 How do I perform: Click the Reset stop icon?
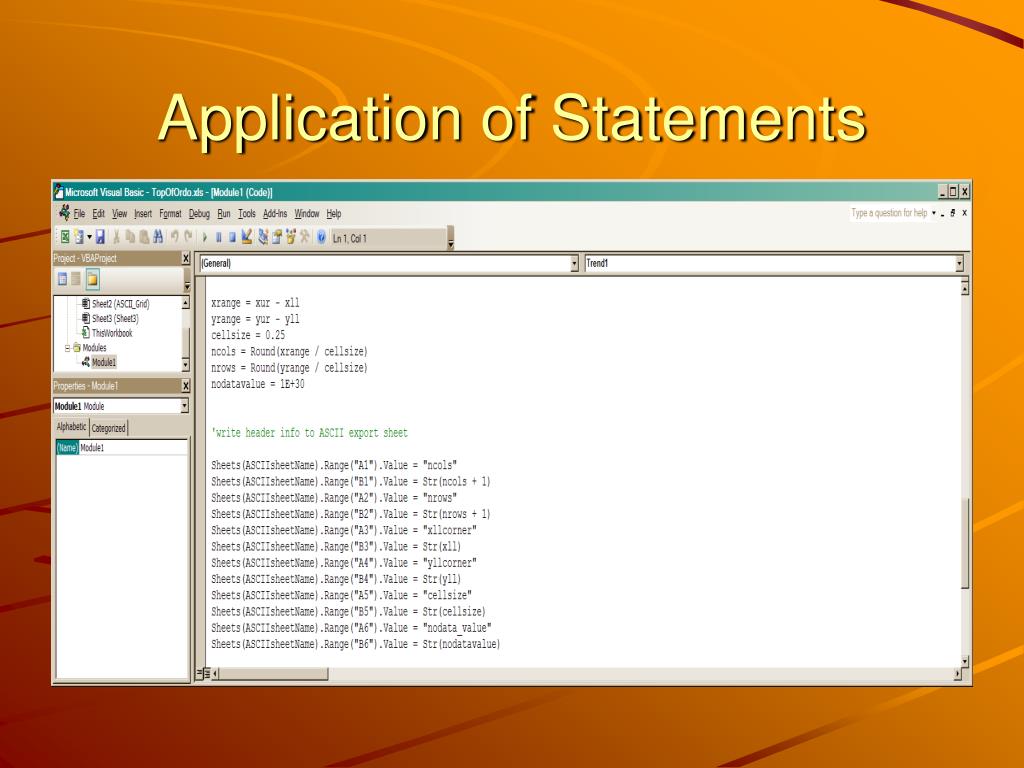tap(232, 238)
